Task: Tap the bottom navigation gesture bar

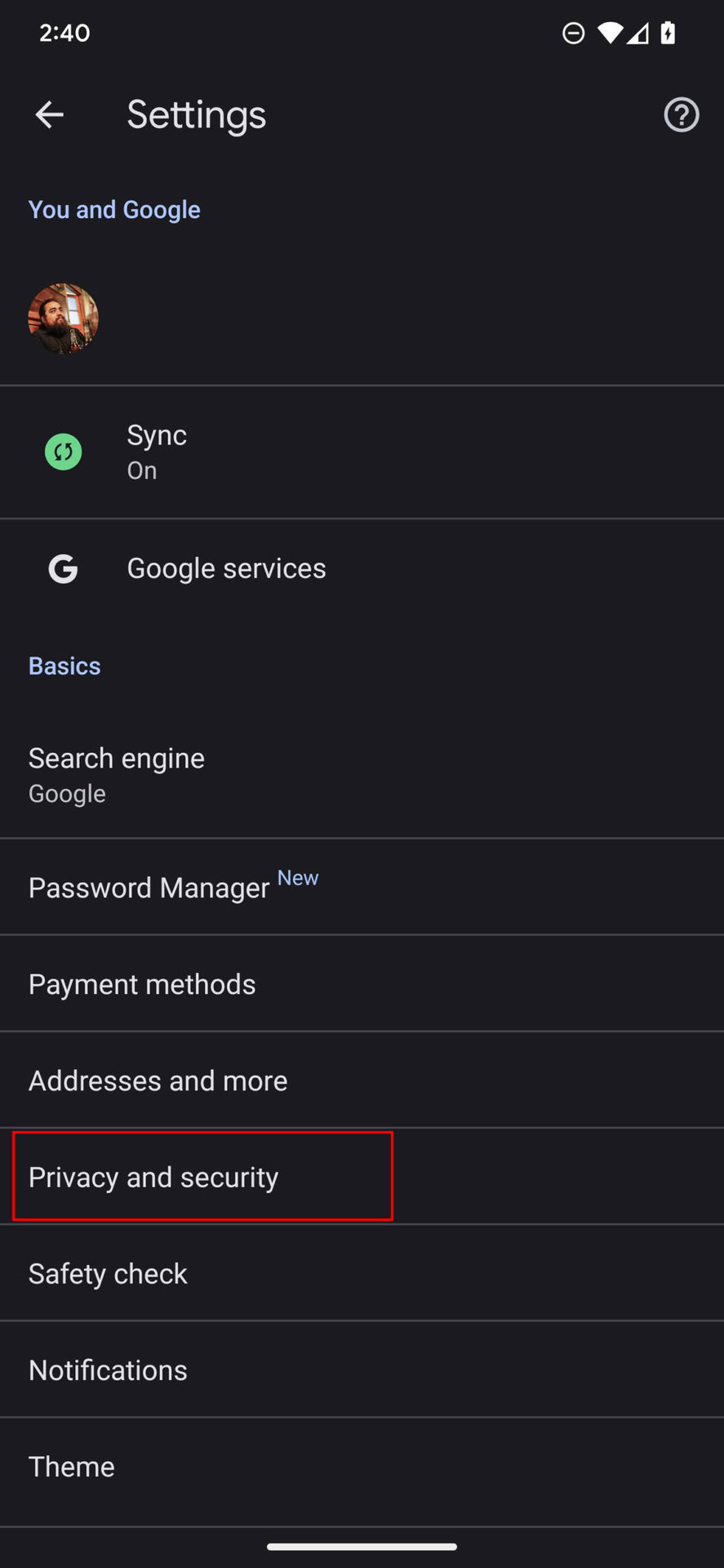Action: click(x=362, y=1546)
